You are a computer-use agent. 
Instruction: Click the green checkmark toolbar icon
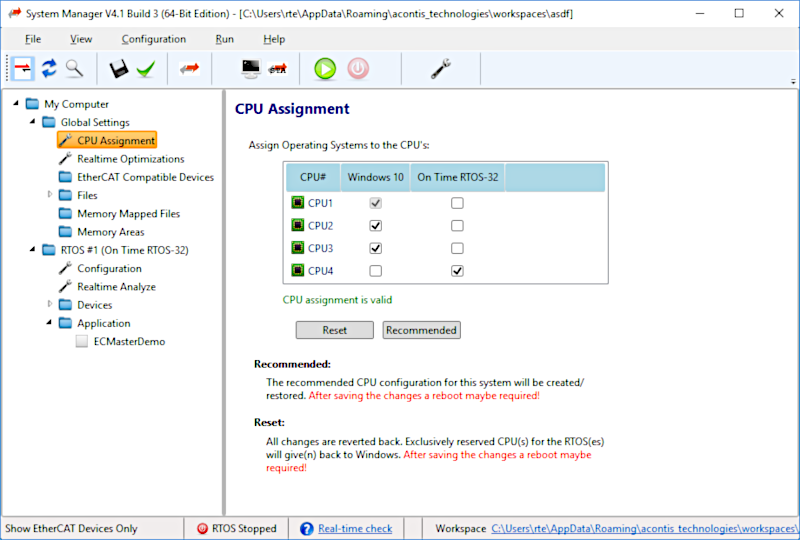(146, 69)
